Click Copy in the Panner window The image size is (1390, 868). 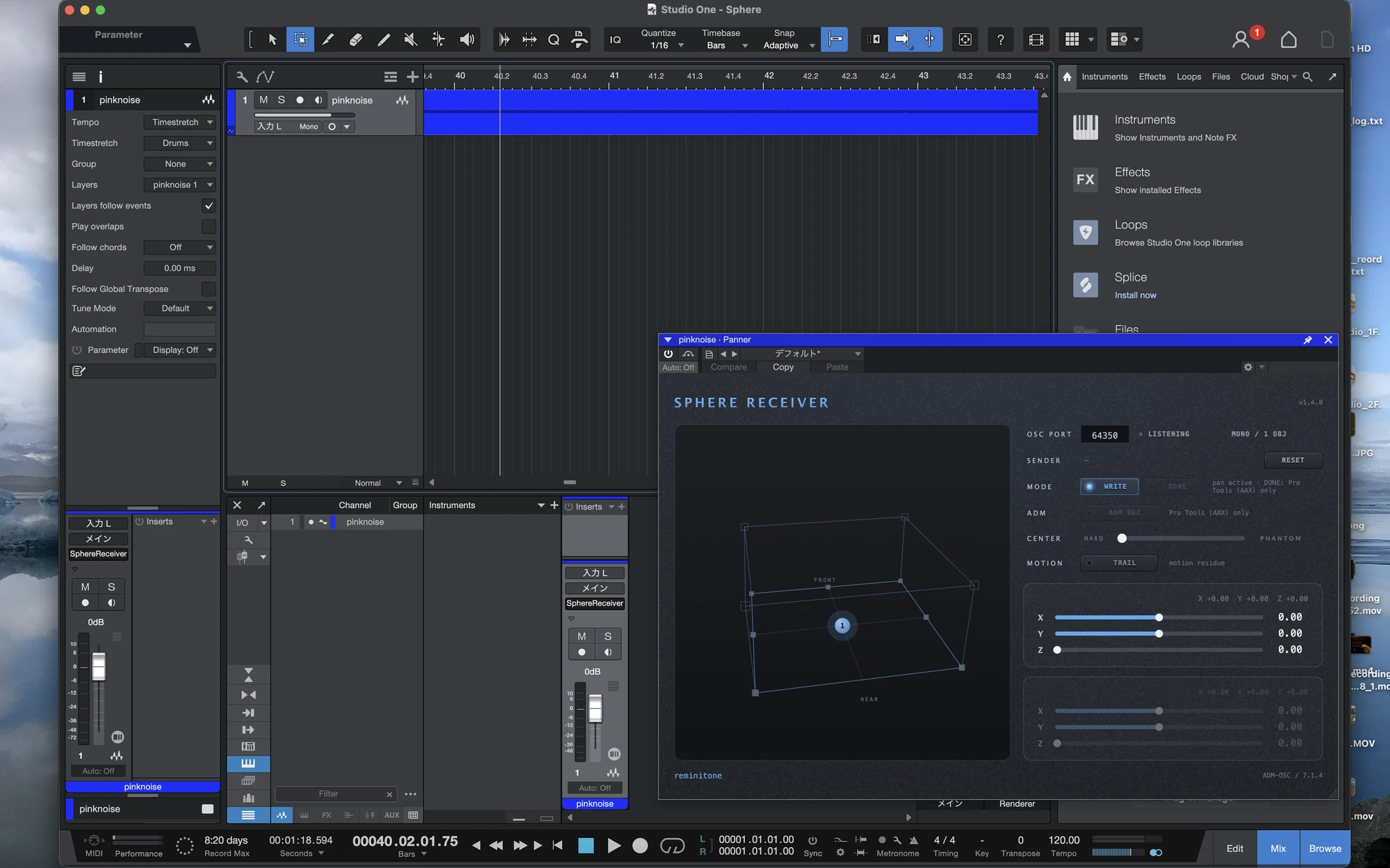(783, 367)
